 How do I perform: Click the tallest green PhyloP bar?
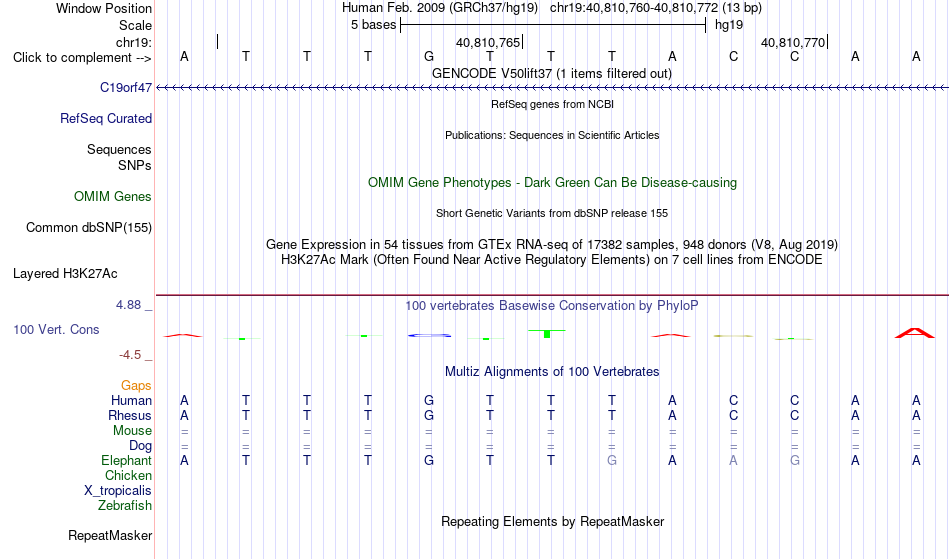[547, 334]
